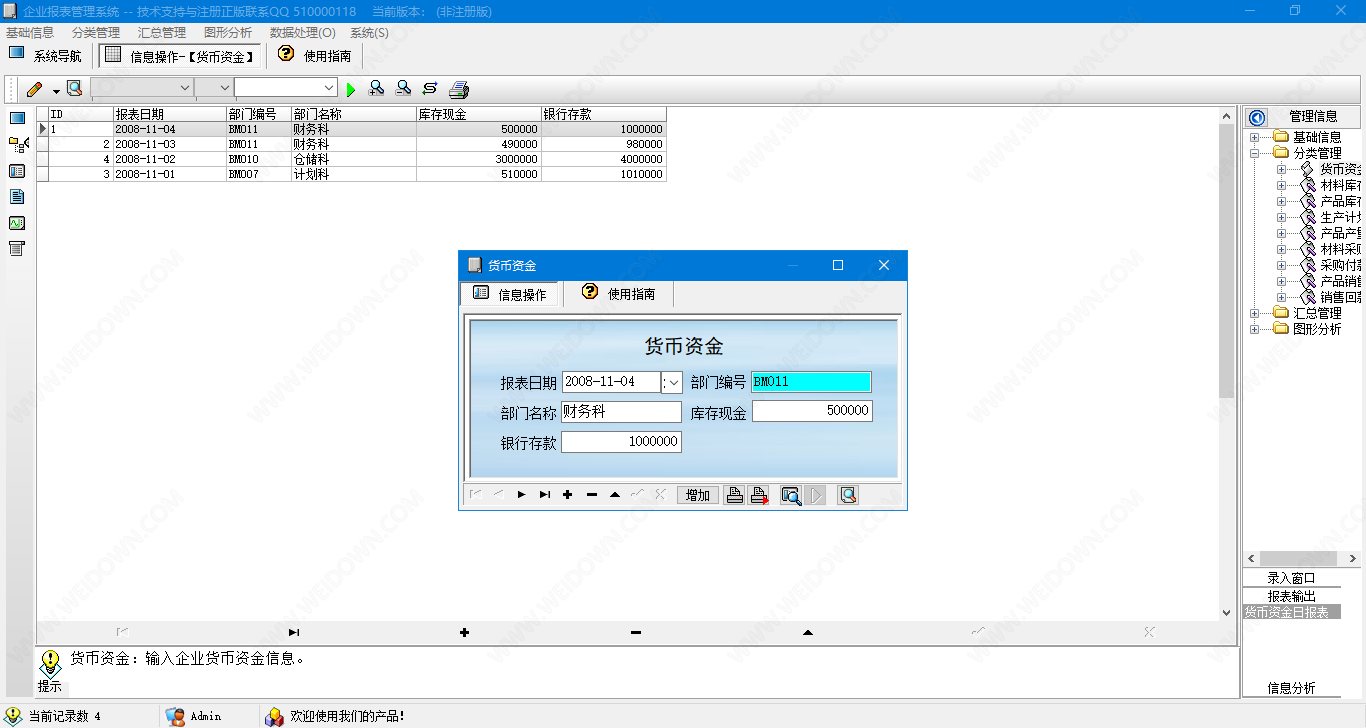Click the pencil edit icon in toolbar
Image resolution: width=1366 pixels, height=728 pixels.
(34, 89)
